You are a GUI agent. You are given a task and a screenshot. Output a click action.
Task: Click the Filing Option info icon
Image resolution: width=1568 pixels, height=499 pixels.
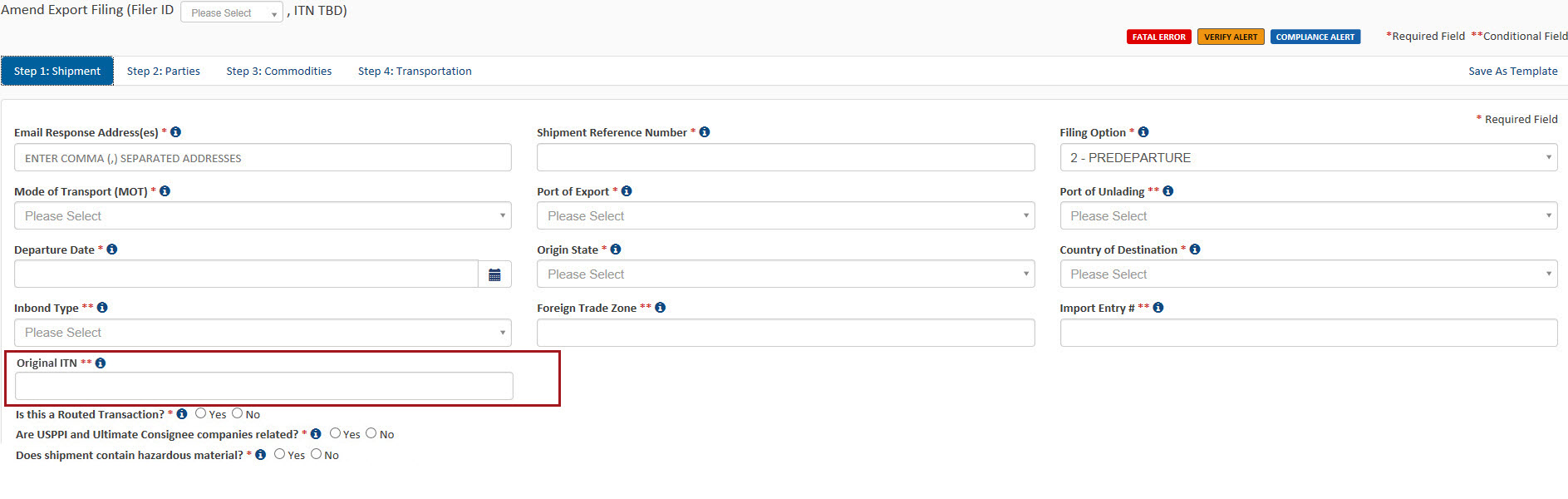tap(1143, 132)
